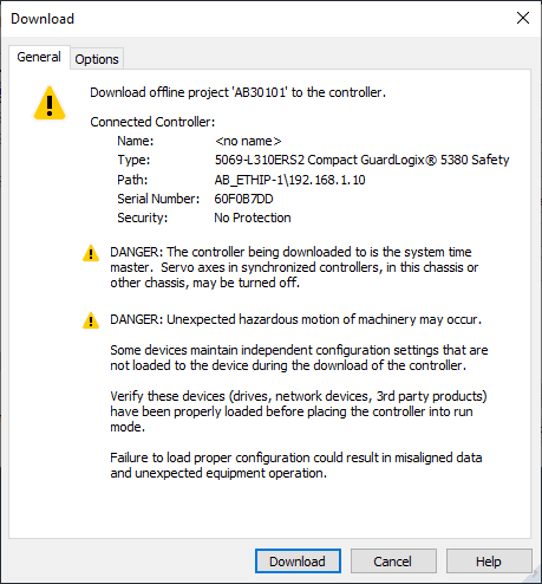542x584 pixels.
Task: Cancel the download dialog
Action: 393,561
